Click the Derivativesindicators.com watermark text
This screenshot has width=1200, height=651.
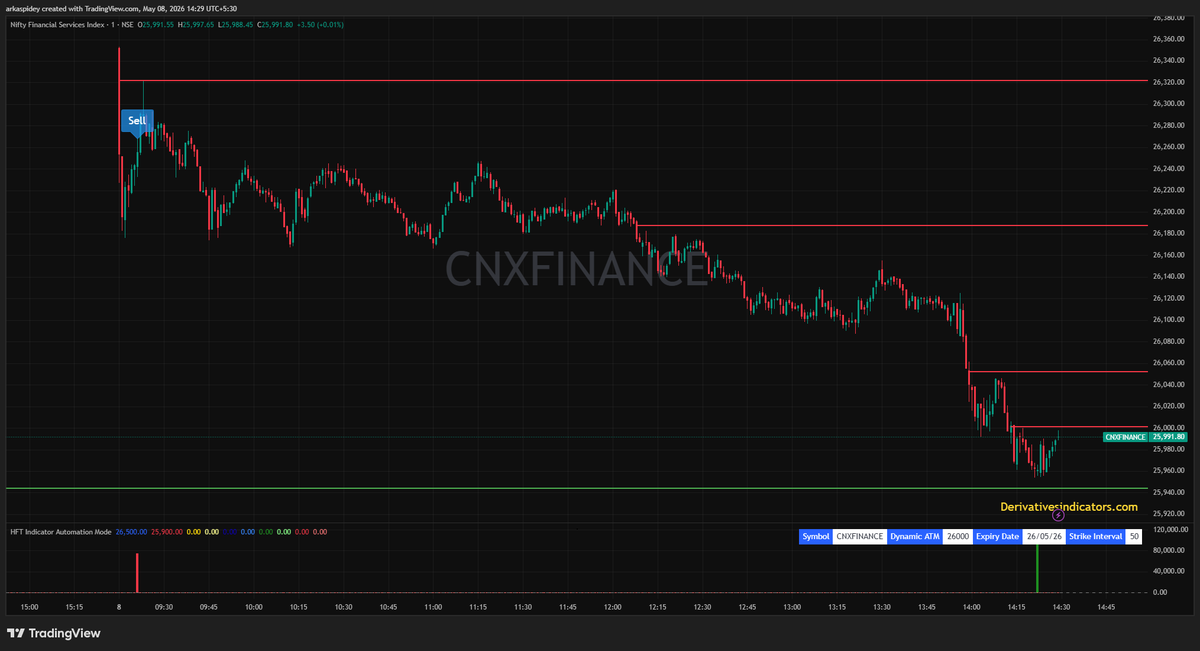point(1068,507)
